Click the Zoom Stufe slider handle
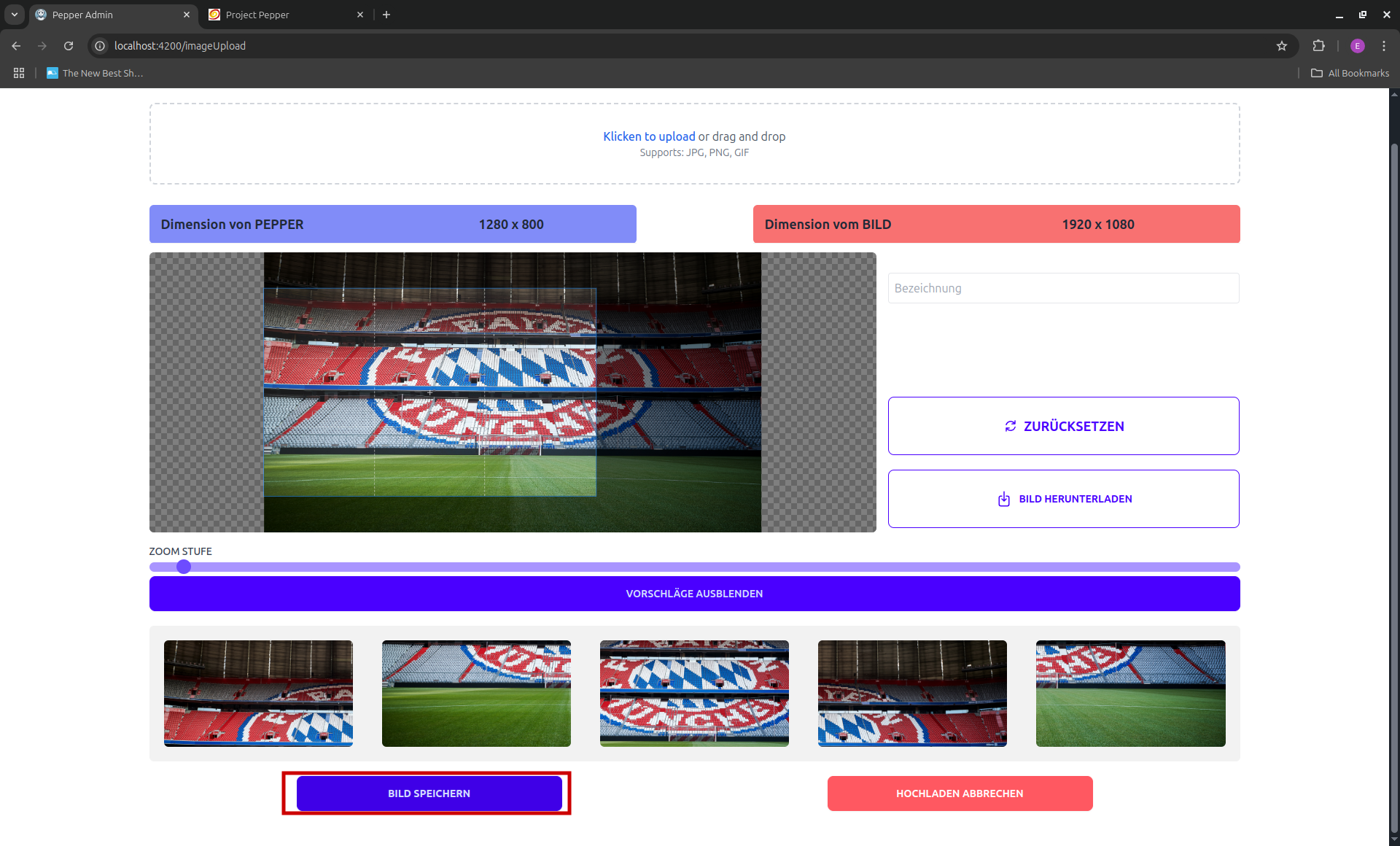The image size is (1400, 846). coord(184,567)
